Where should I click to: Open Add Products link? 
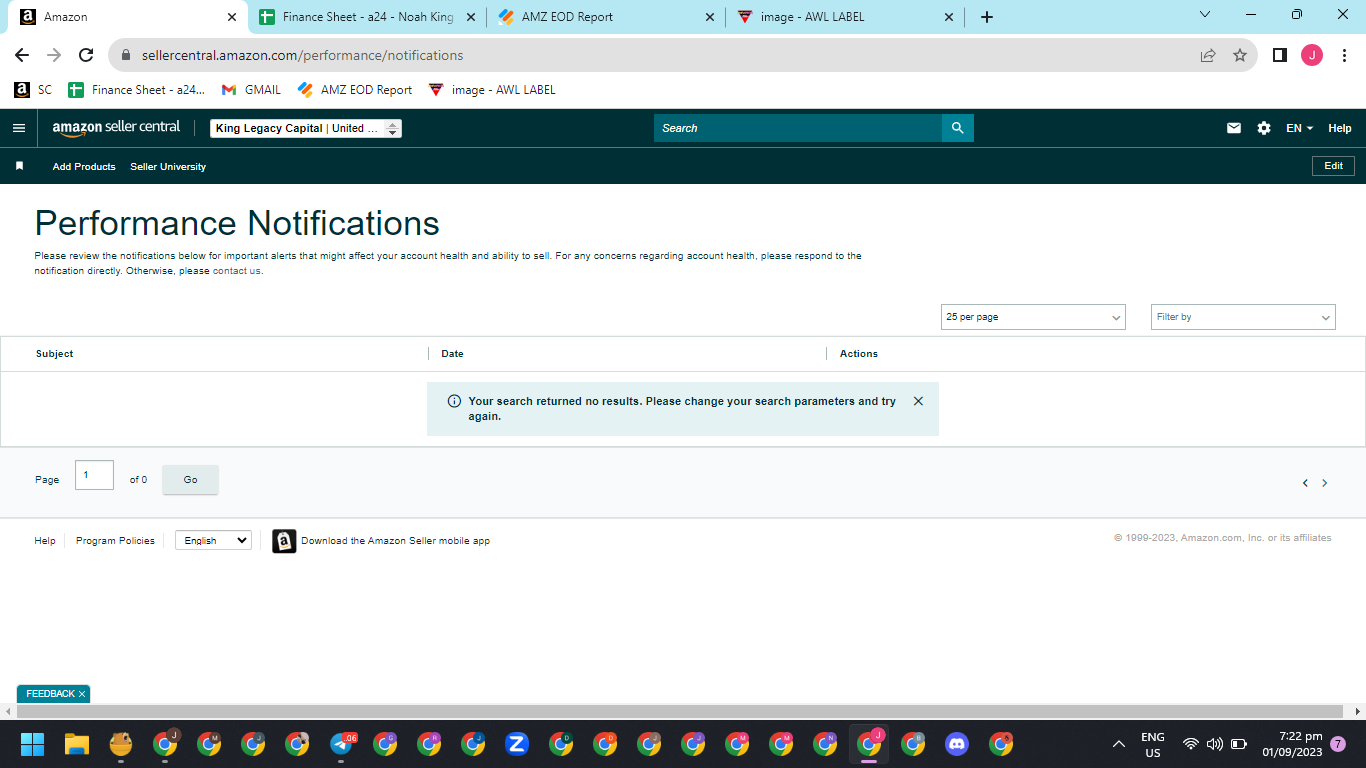tap(84, 167)
